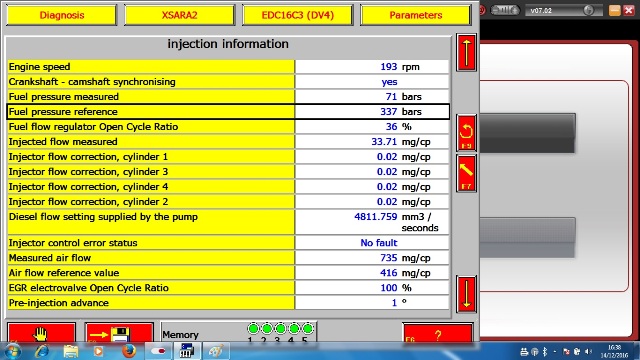
Task: Click memory indicator light 4
Action: [294, 329]
